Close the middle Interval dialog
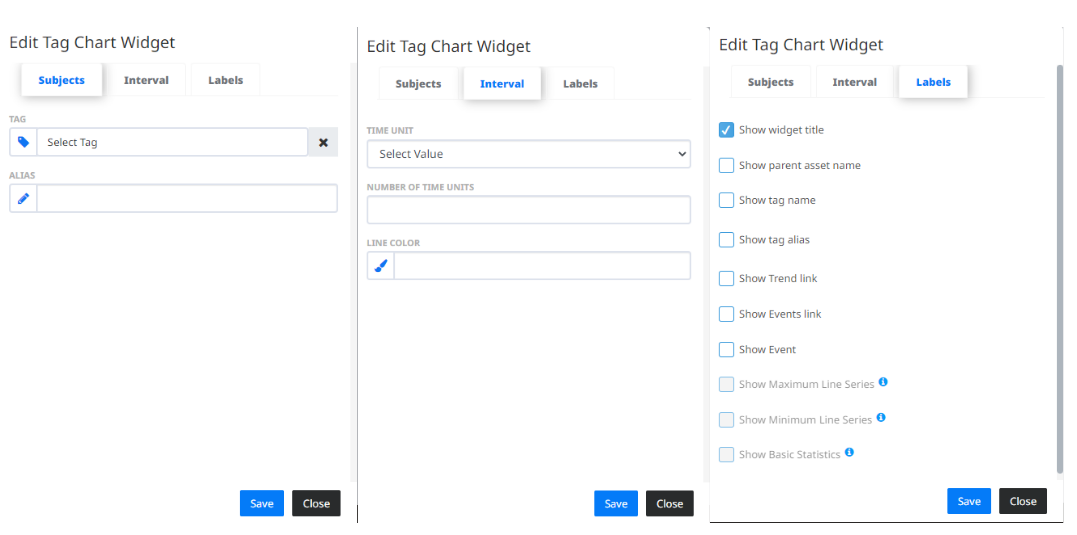Screen dimensions: 1077x535 tap(670, 503)
